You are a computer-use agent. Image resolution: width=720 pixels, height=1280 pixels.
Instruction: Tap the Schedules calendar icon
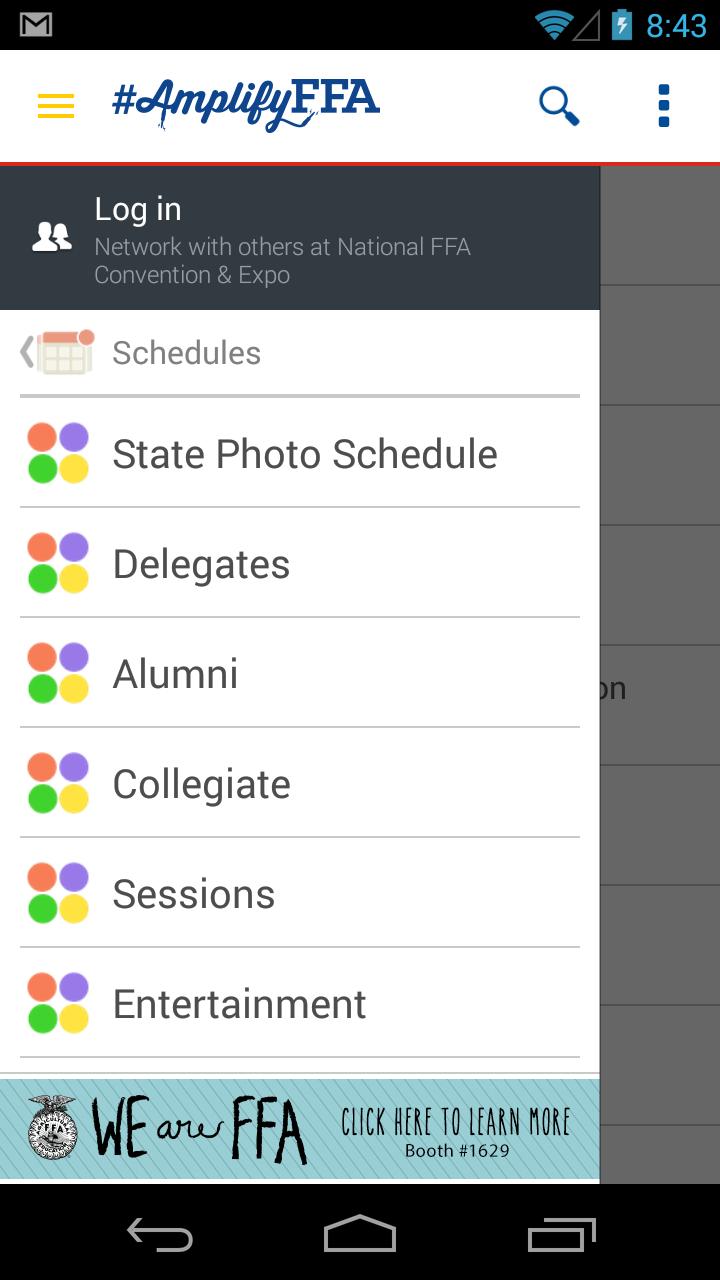[x=66, y=352]
